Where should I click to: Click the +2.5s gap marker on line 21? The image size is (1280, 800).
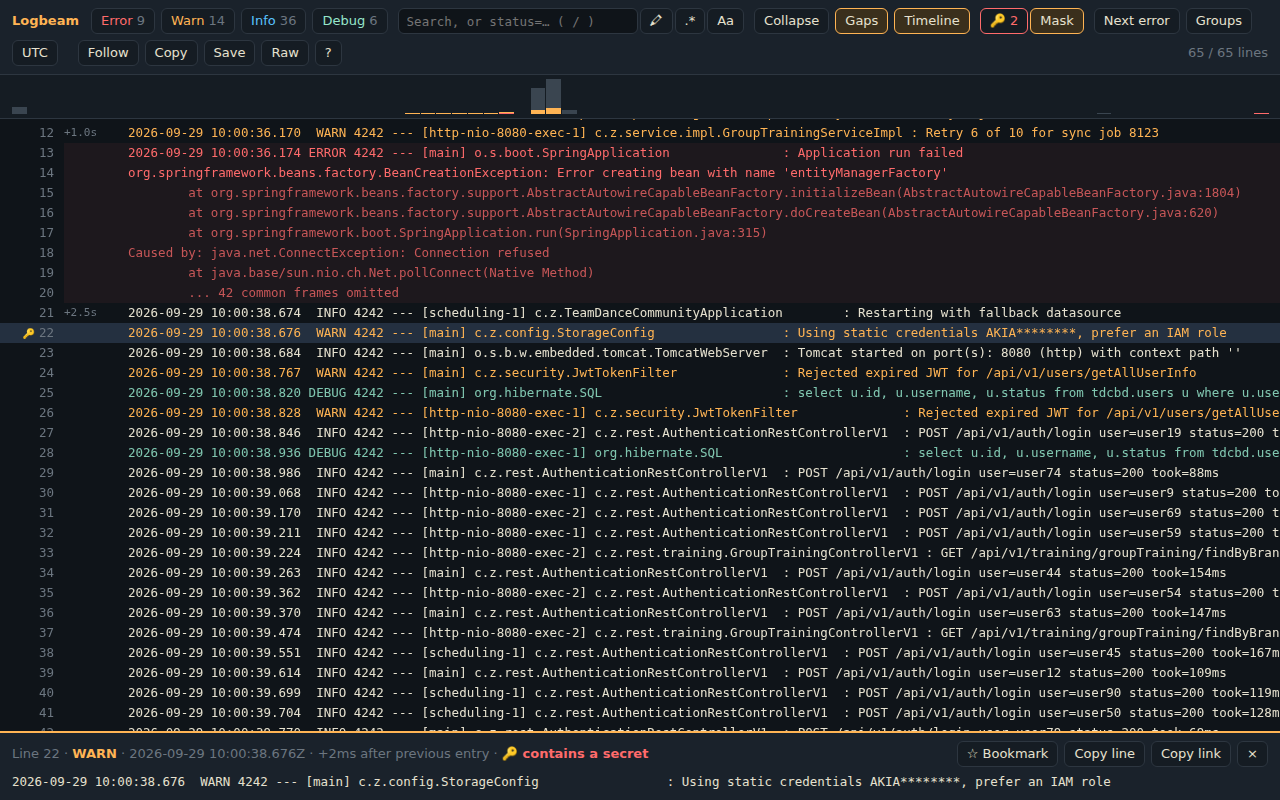[80, 313]
